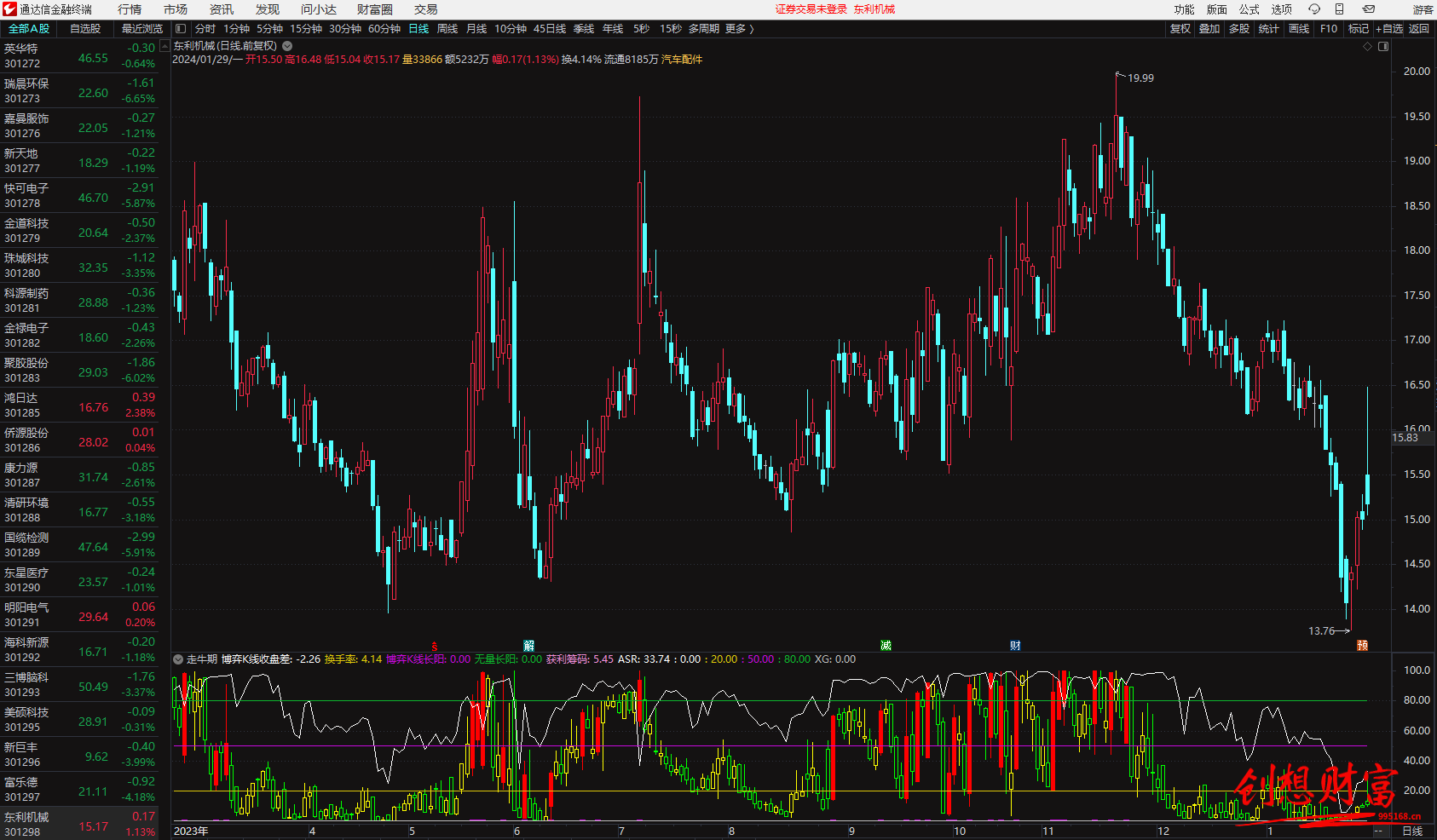
Task: Switch to the 最近浏览 tab
Action: 142,29
